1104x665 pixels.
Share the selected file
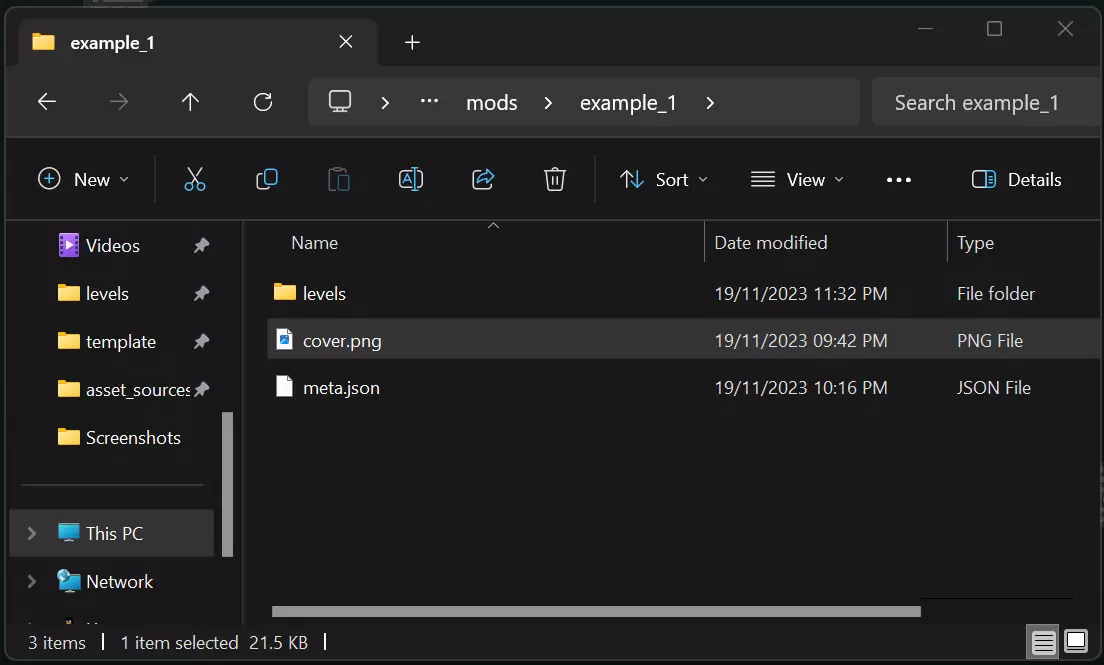tap(483, 180)
